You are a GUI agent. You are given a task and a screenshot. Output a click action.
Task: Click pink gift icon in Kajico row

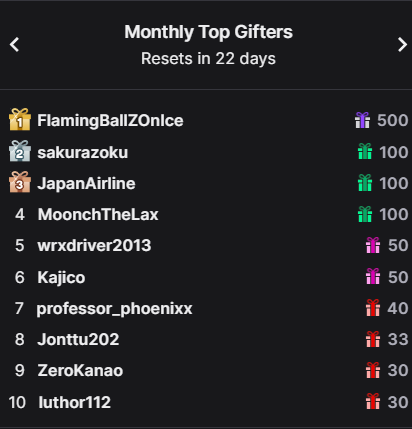click(x=373, y=276)
